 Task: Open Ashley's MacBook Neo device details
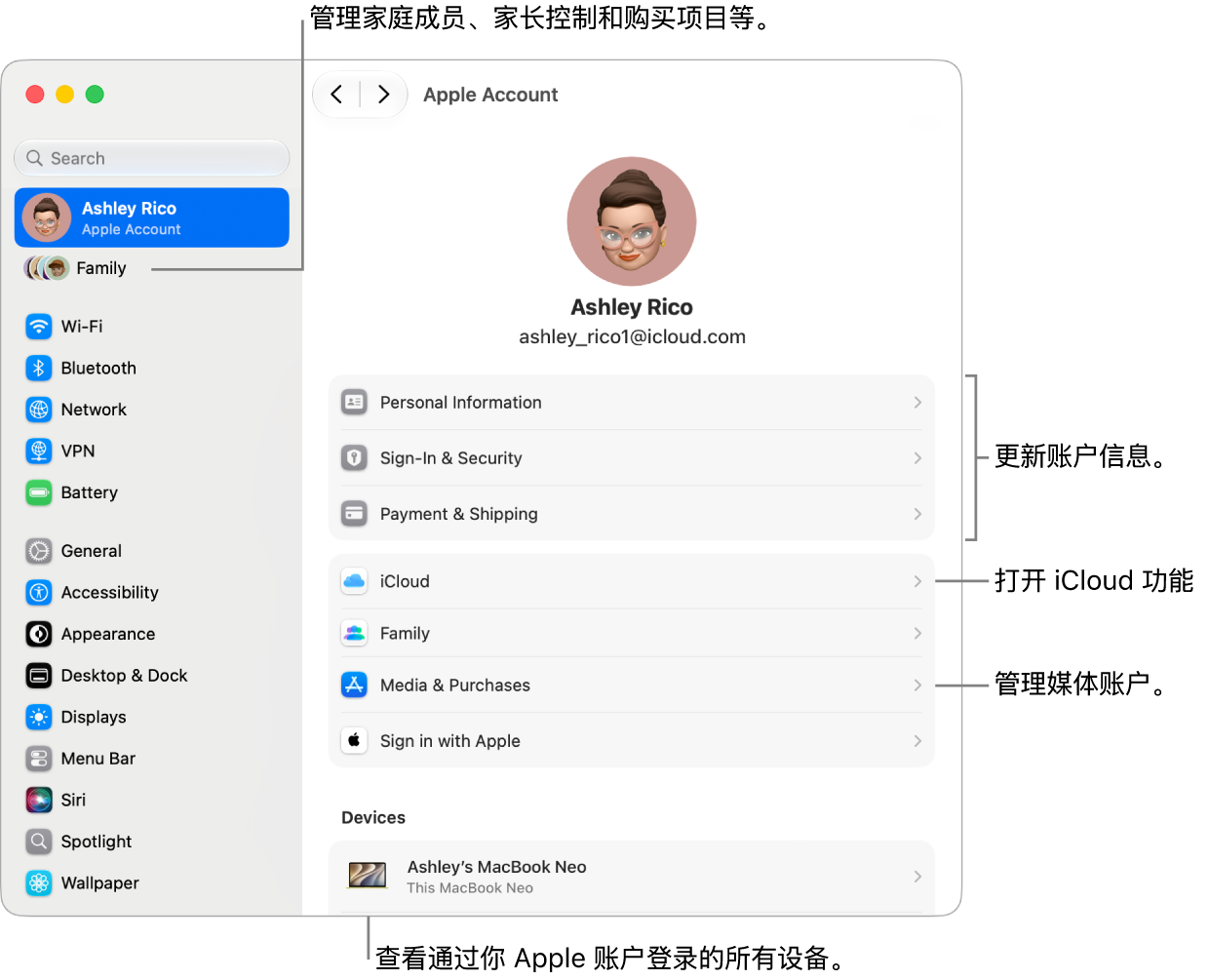click(632, 876)
